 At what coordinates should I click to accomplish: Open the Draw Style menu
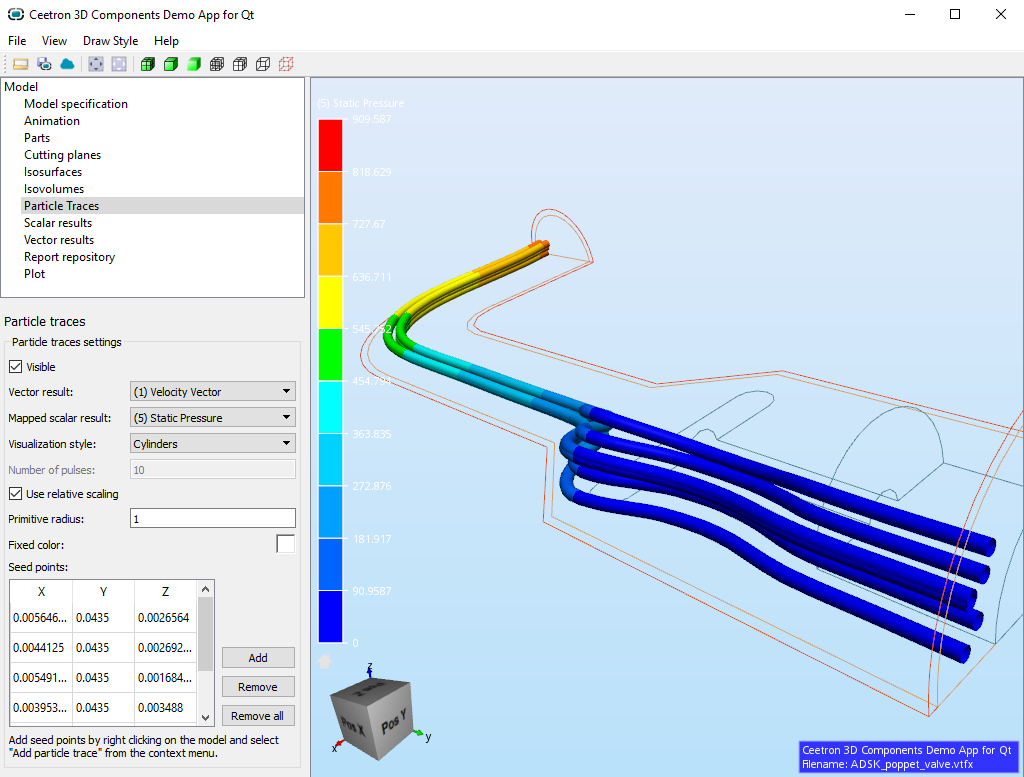tap(110, 41)
